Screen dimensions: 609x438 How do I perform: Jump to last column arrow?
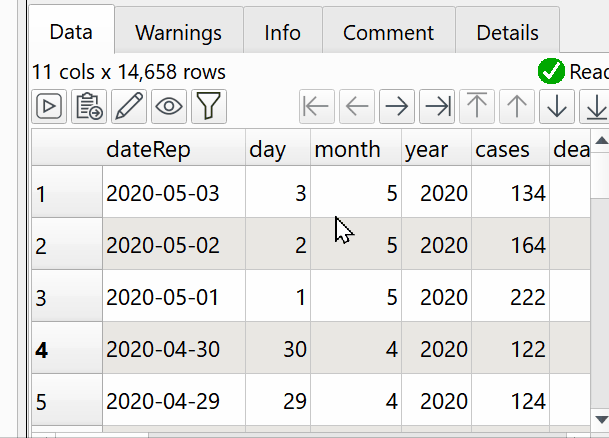437,106
